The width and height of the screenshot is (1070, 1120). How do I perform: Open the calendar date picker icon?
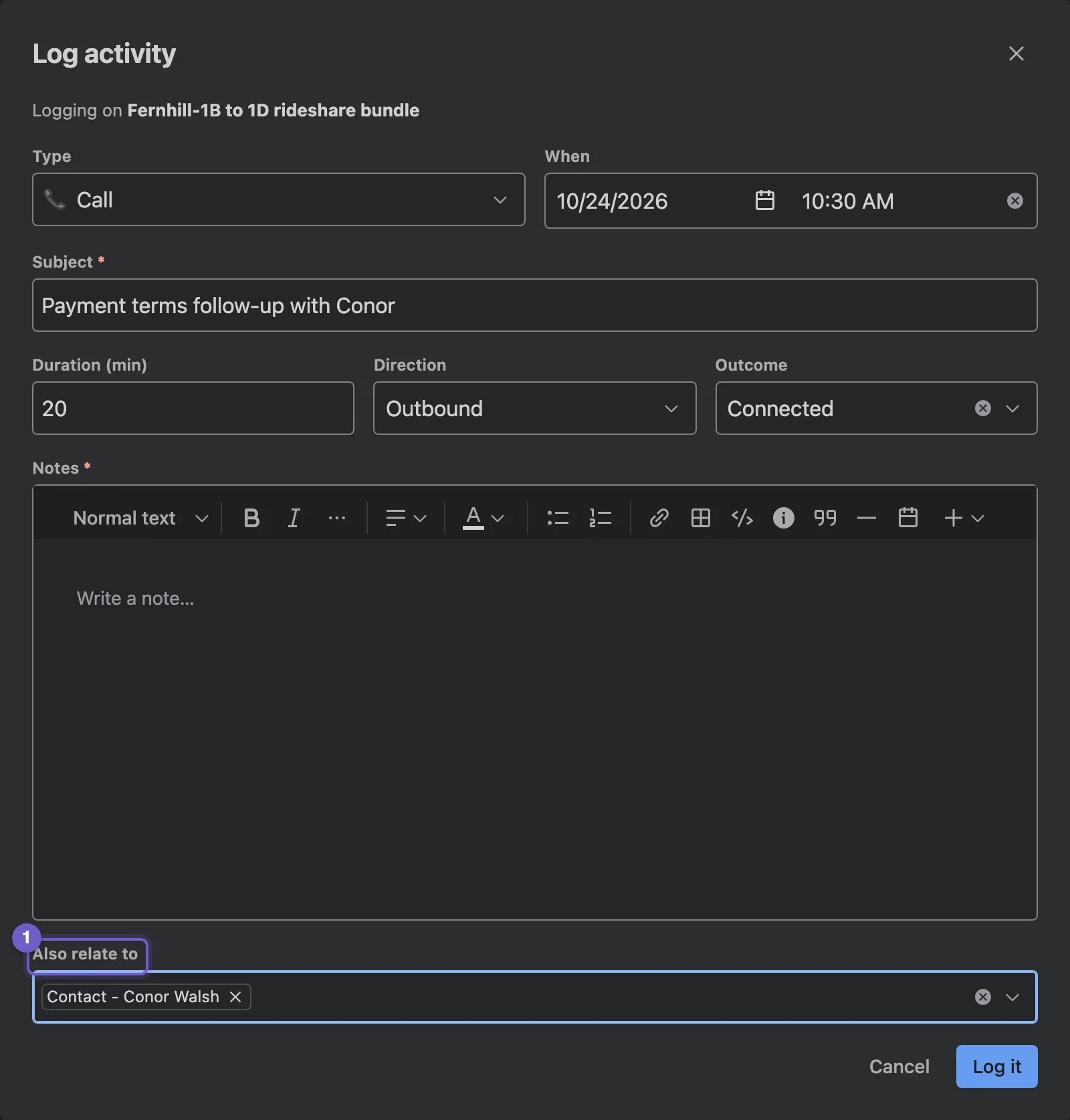(x=764, y=200)
